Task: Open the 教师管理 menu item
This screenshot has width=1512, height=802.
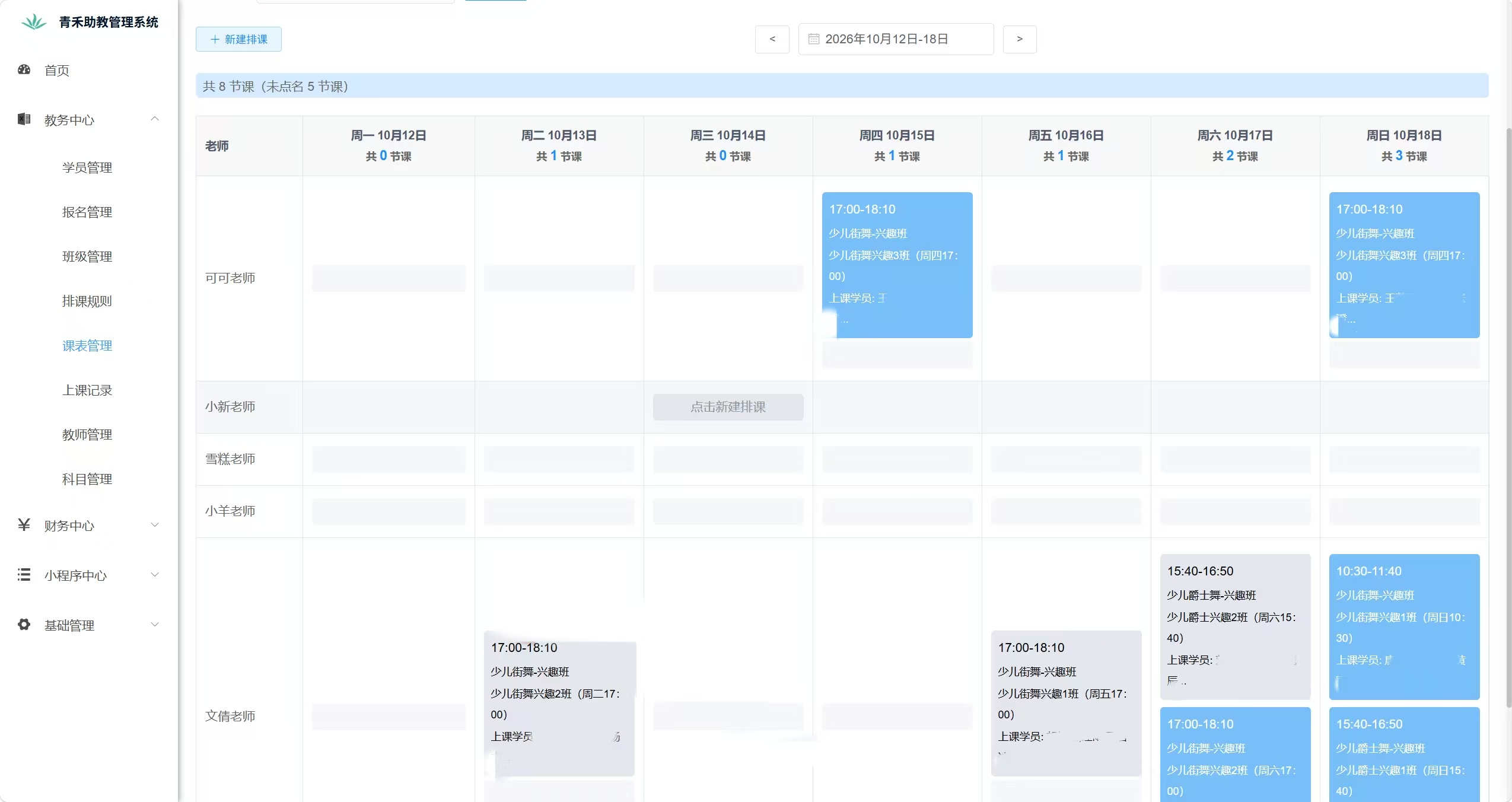Action: coord(87,435)
